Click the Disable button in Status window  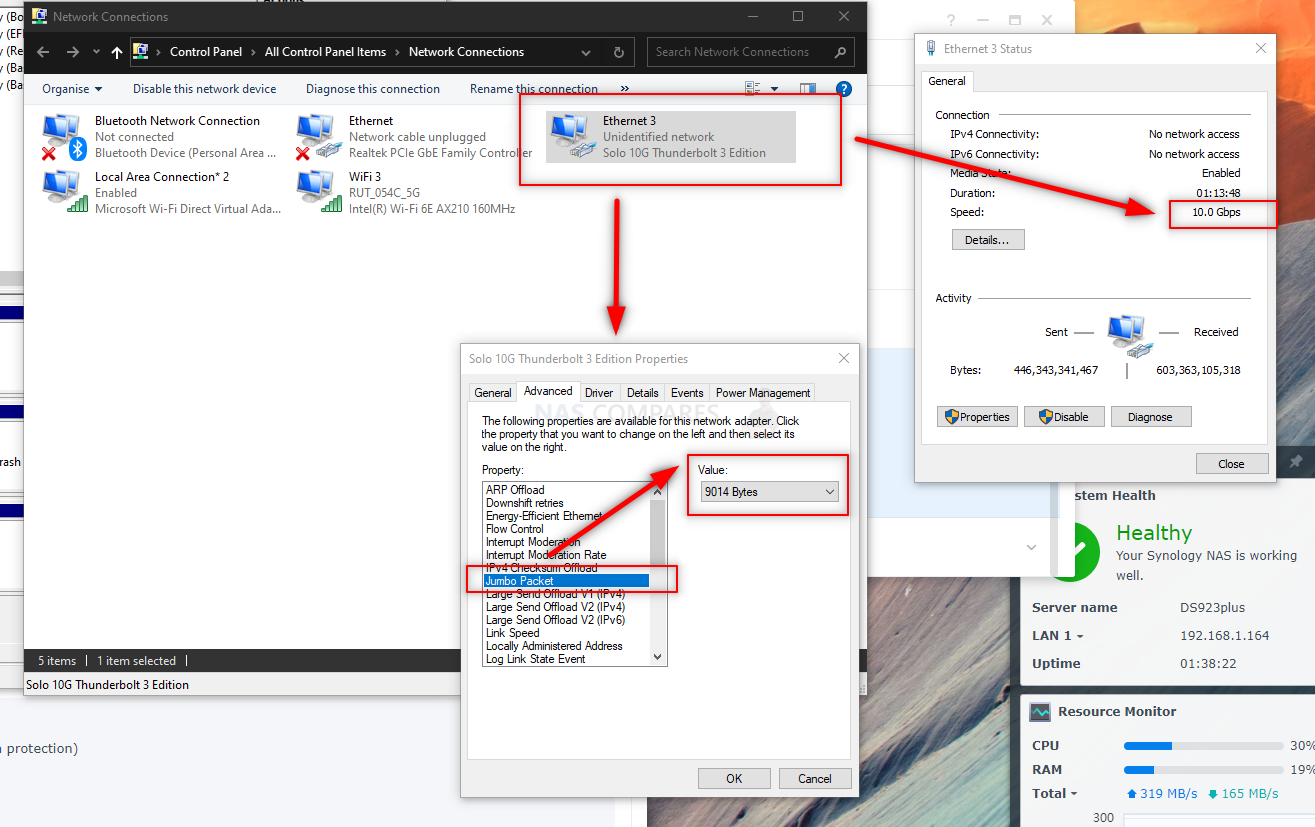[1064, 417]
